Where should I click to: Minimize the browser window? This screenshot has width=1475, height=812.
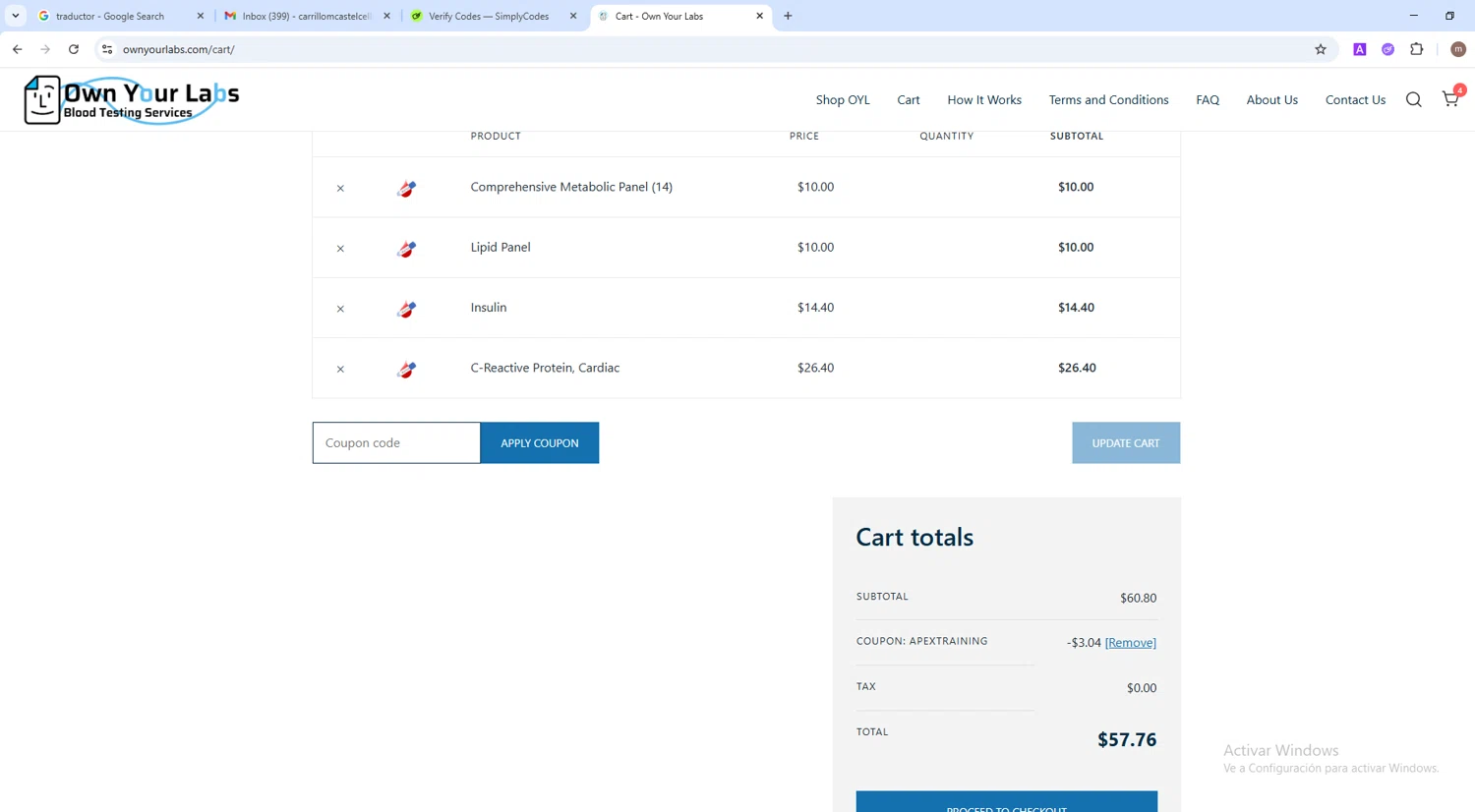tap(1413, 16)
